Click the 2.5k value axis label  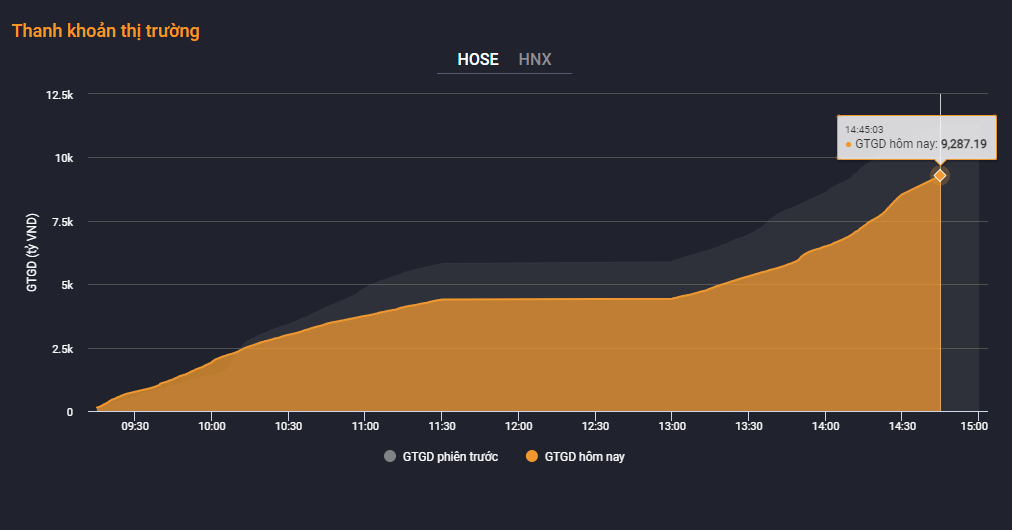pyautogui.click(x=61, y=349)
